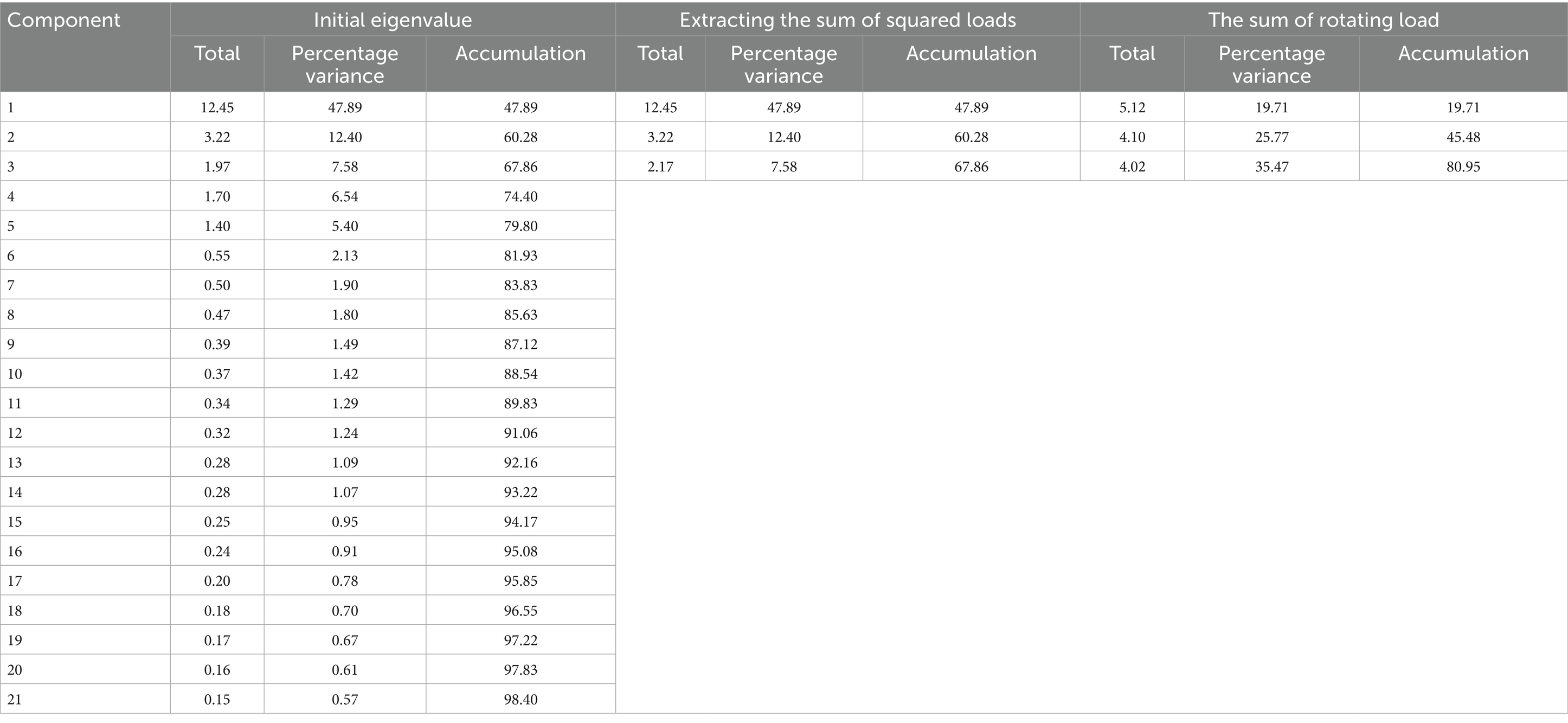Select Percentage variance header under Extracting the sum of squared loads
This screenshot has width=1568, height=723.
coord(783,64)
